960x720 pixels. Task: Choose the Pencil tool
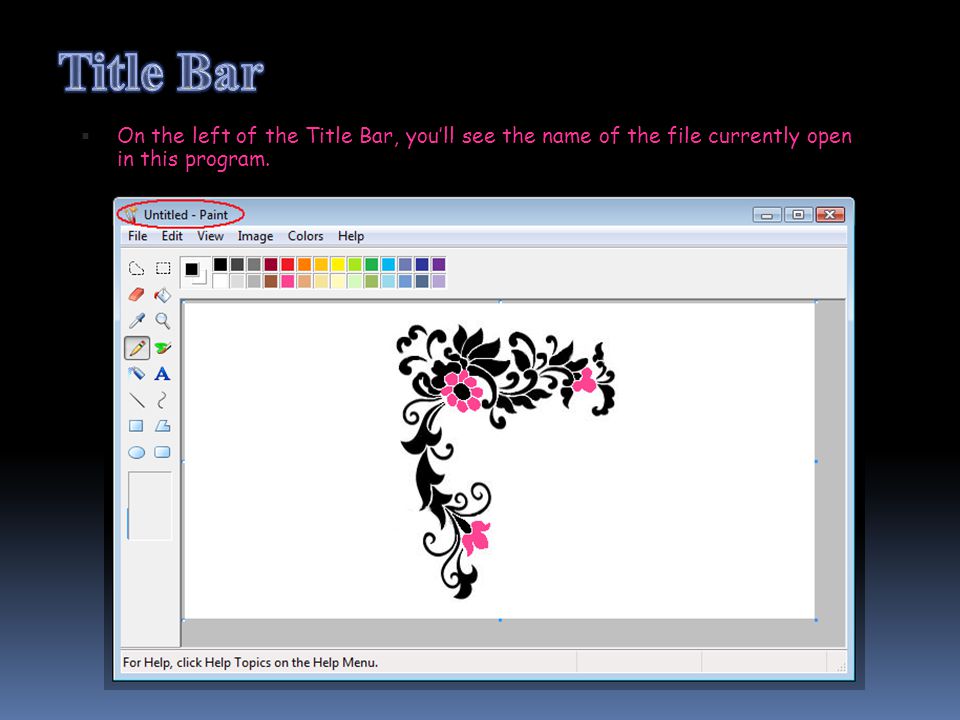tap(136, 348)
